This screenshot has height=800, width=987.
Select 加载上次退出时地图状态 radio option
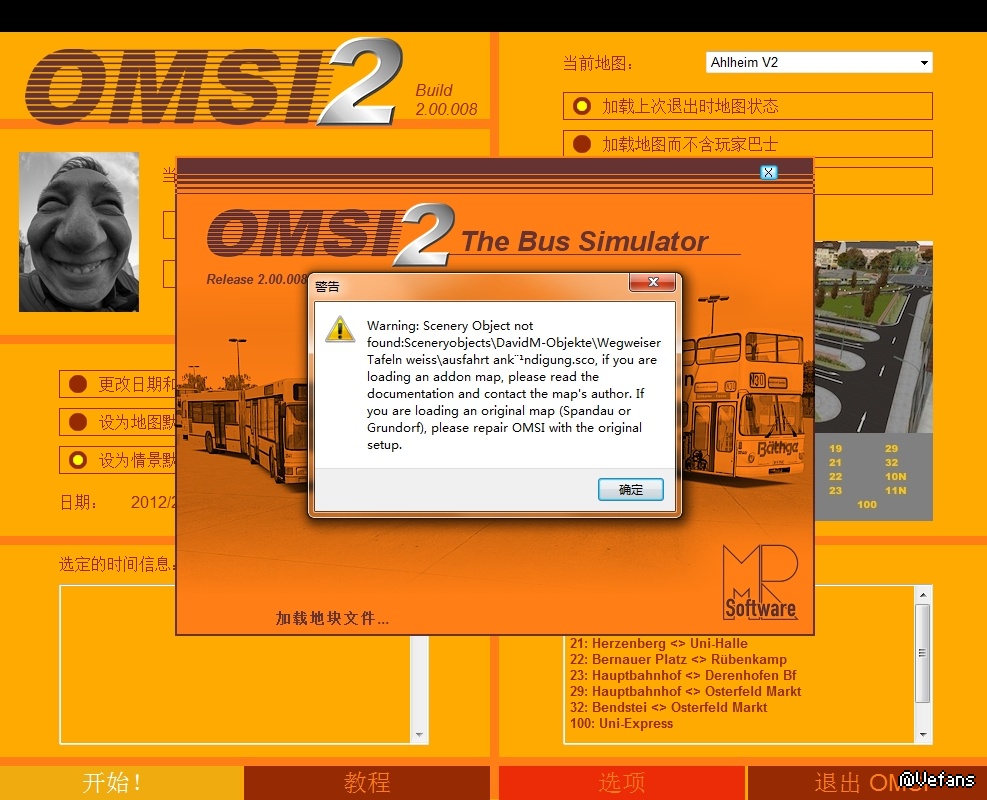[748, 106]
